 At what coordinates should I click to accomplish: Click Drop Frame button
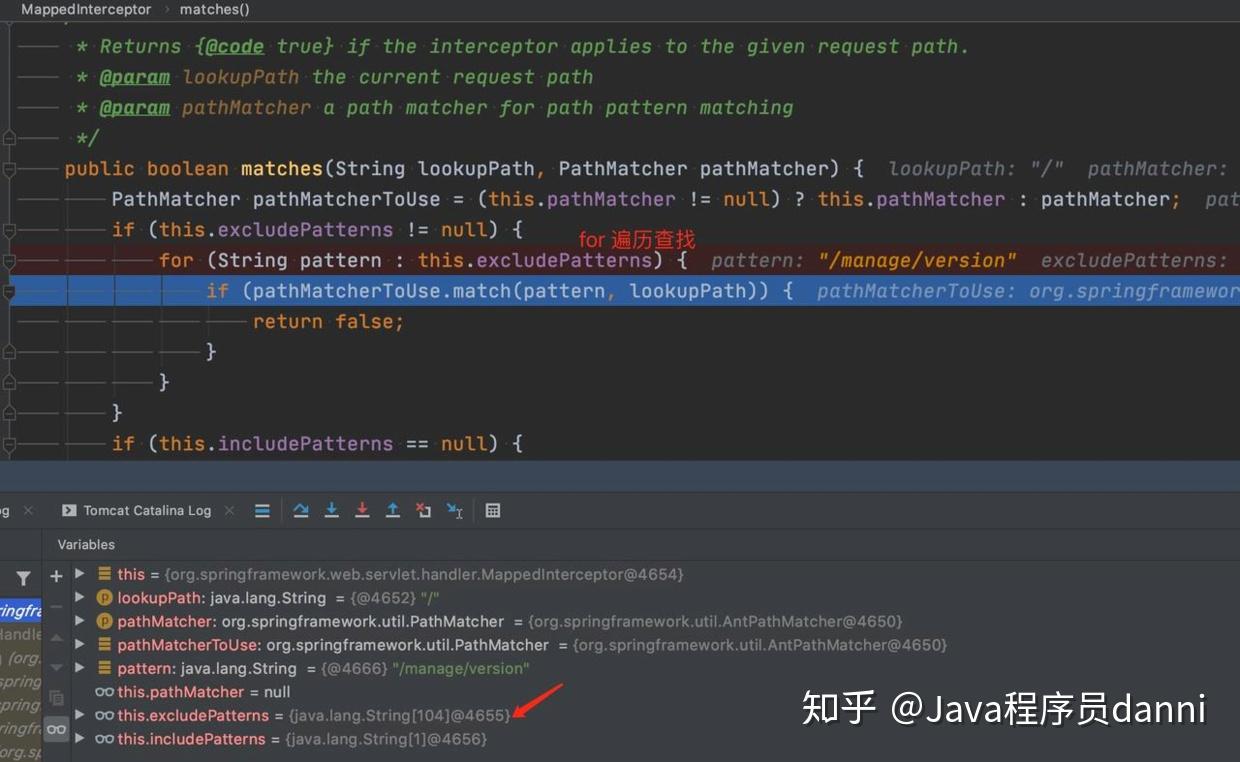click(424, 510)
